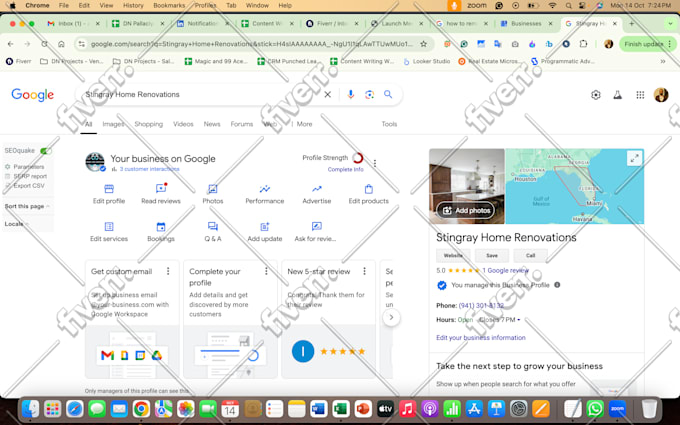The width and height of the screenshot is (680, 425).
Task: Open Safari from the Dock
Action: (x=75, y=409)
